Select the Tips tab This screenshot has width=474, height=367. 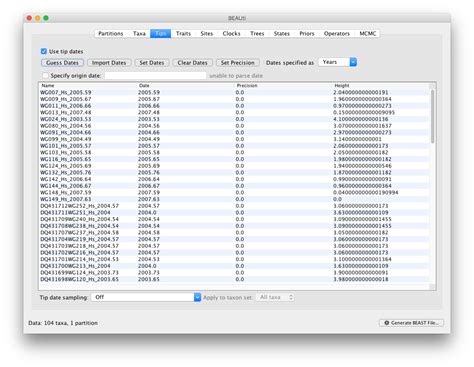(x=160, y=33)
